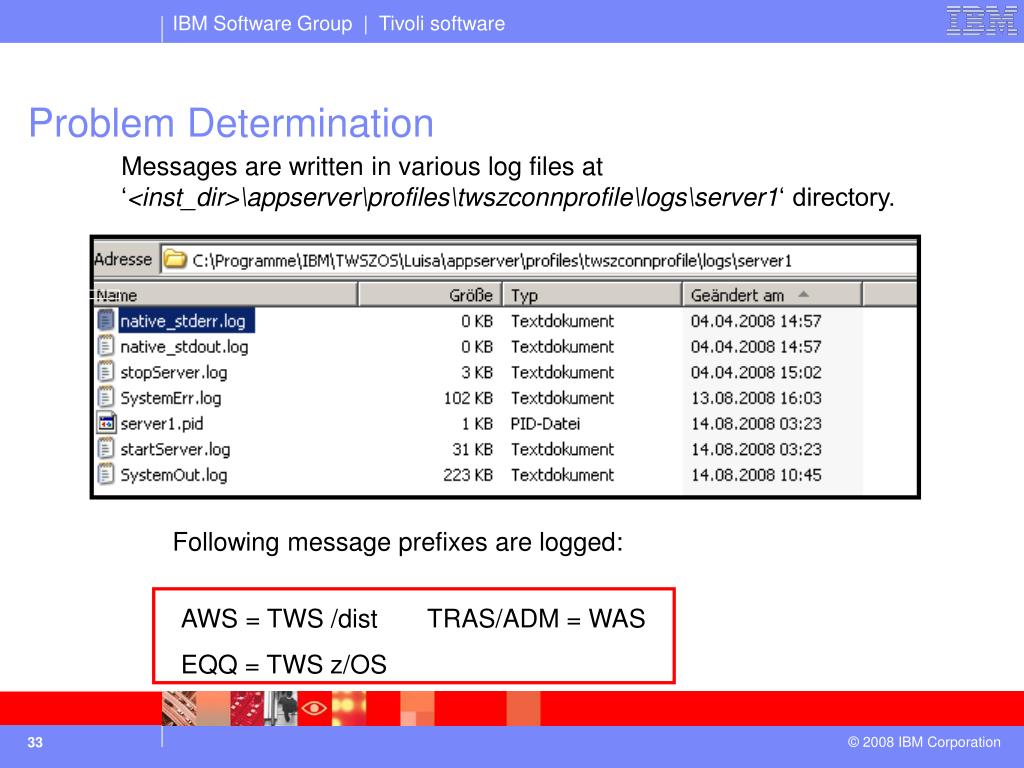Image resolution: width=1024 pixels, height=768 pixels.
Task: Click the 31 KB size value
Action: pyautogui.click(x=473, y=449)
